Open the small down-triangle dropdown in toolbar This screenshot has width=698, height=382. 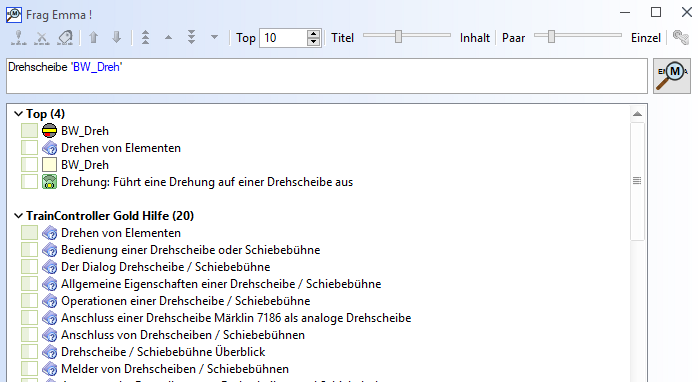(214, 38)
